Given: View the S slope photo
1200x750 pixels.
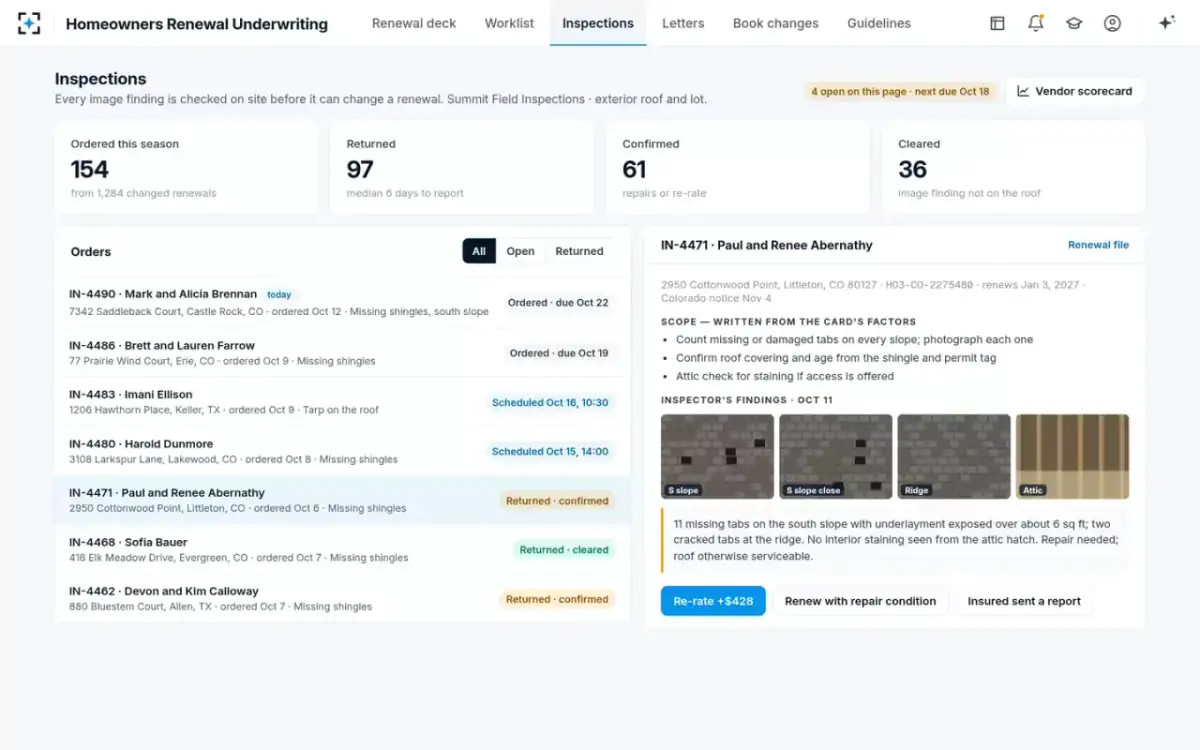Looking at the screenshot, I should click(717, 456).
